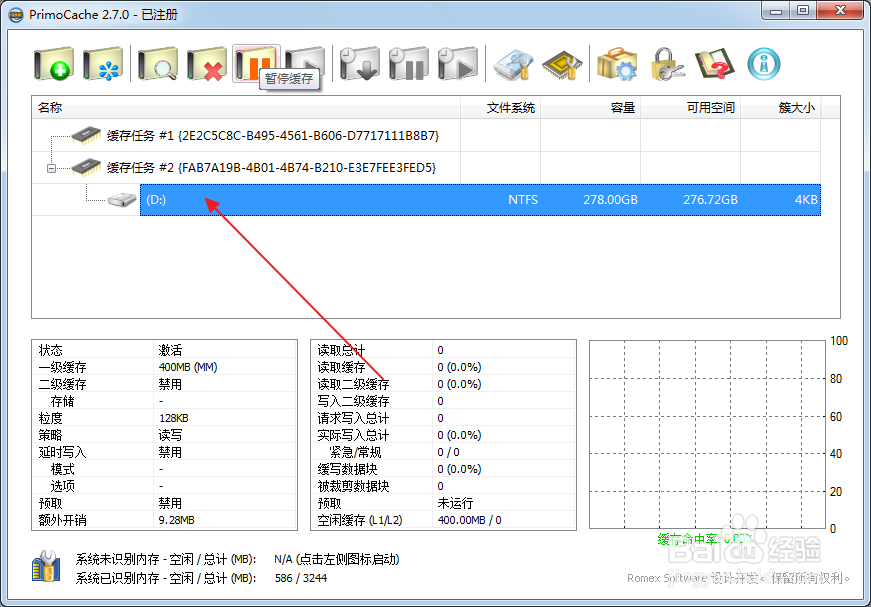Close the PrimoCache window
This screenshot has width=871, height=607.
[x=840, y=11]
